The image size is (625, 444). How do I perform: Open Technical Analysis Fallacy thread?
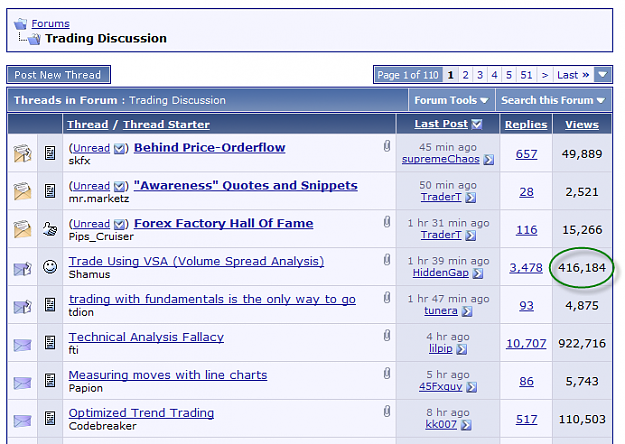click(x=146, y=337)
